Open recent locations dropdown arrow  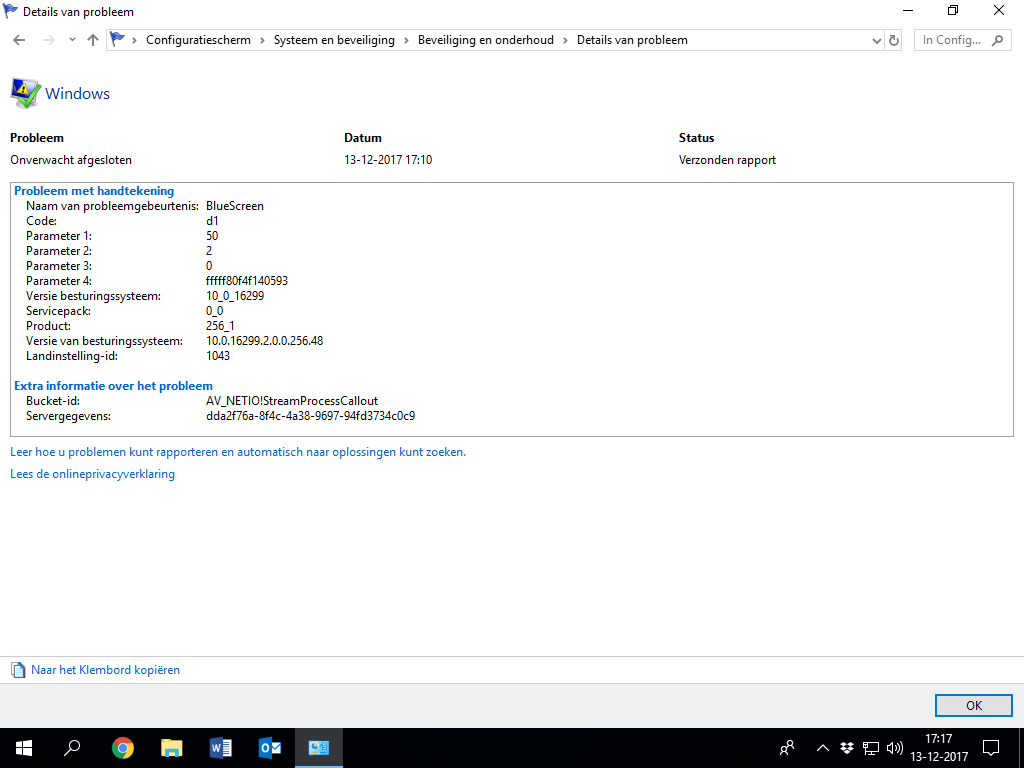click(x=72, y=40)
